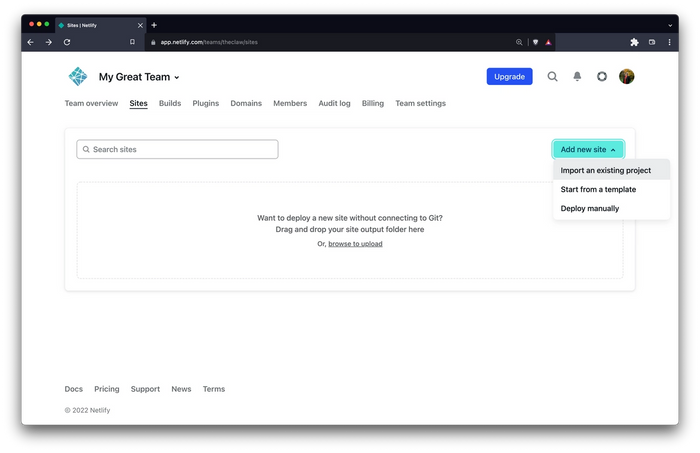The width and height of the screenshot is (700, 453).
Task: Click the browser forward arrow
Action: click(49, 42)
